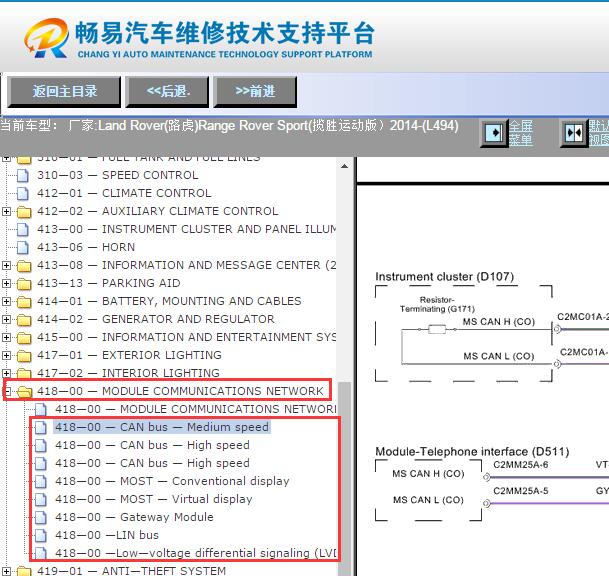Click the full-screen menu arrow icon

[494, 133]
